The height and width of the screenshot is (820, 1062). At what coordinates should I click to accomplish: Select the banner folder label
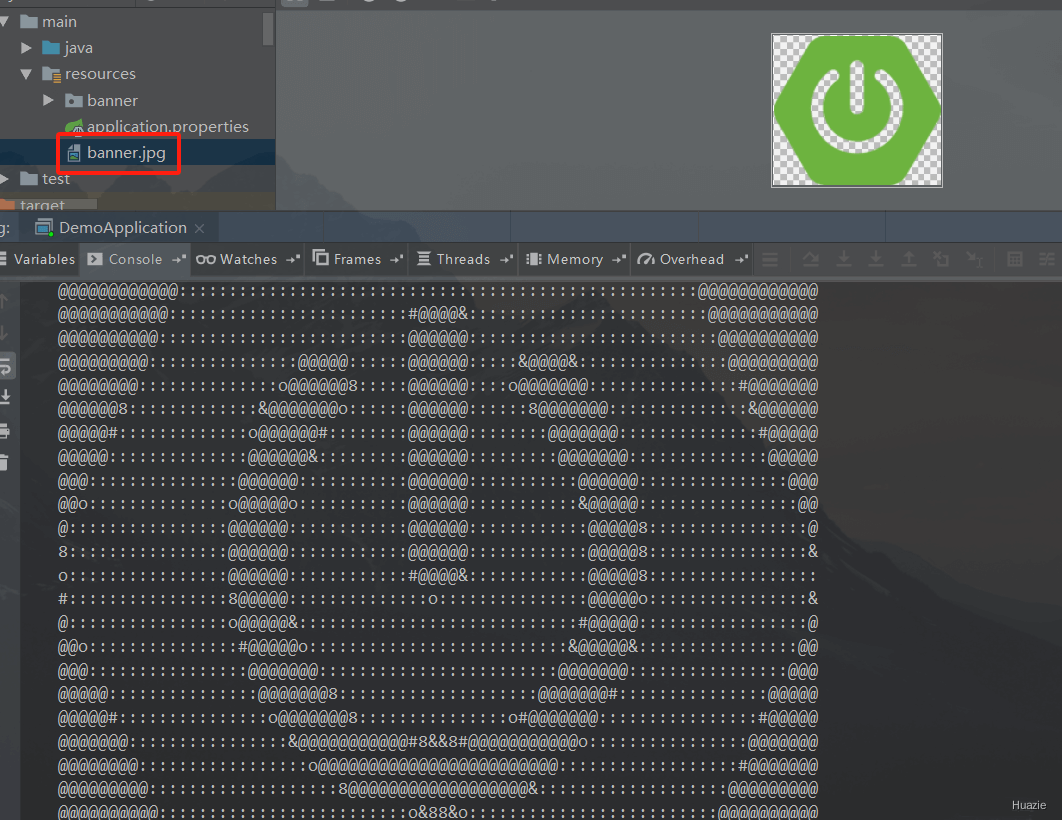click(112, 101)
